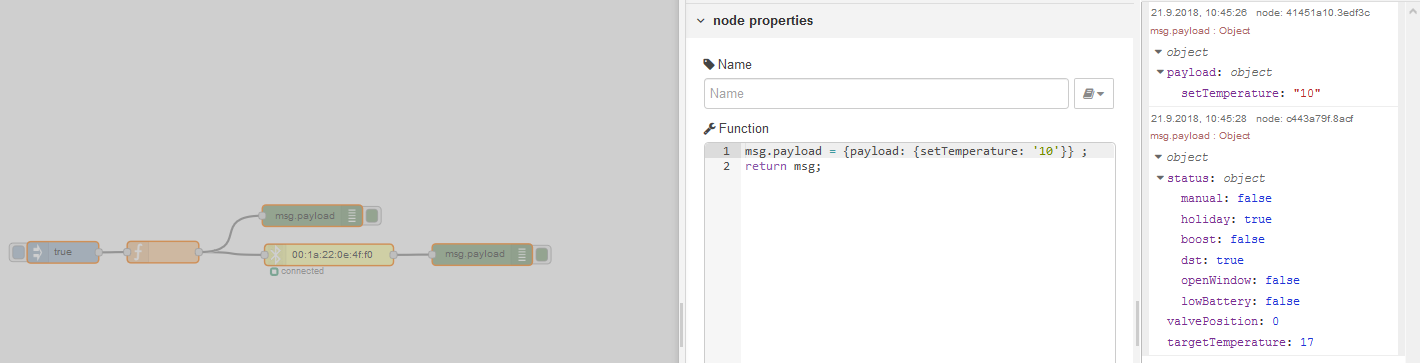Collapse second debug message 'object' triangle
Screen dimensions: 1420x363
[x=1158, y=157]
